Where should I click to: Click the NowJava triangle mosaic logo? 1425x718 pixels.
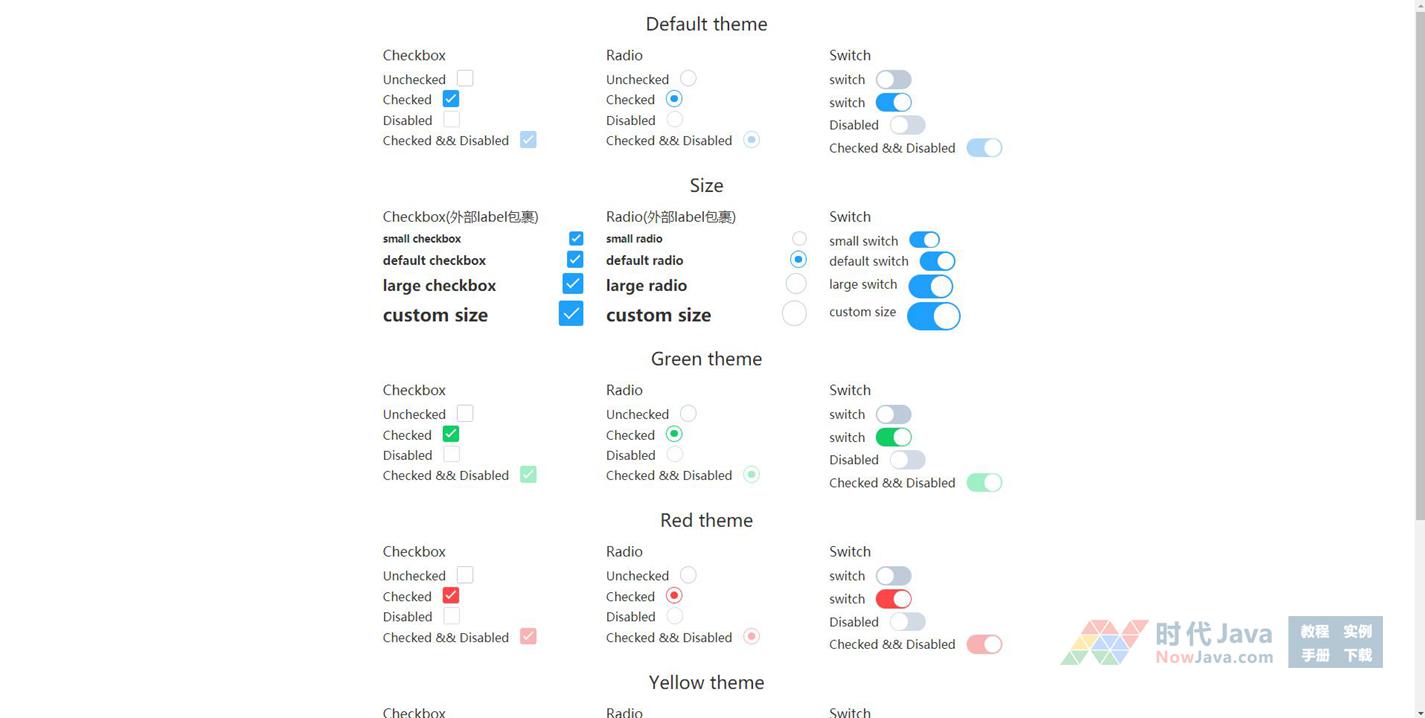tap(1104, 642)
